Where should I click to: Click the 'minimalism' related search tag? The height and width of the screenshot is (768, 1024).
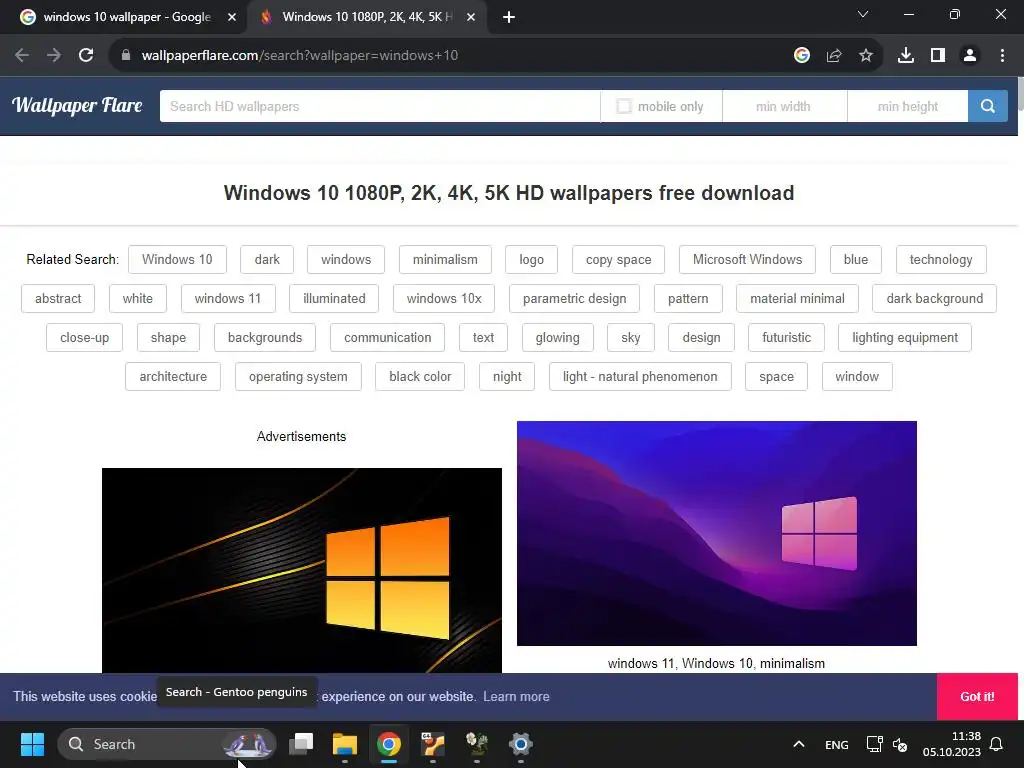pos(445,259)
